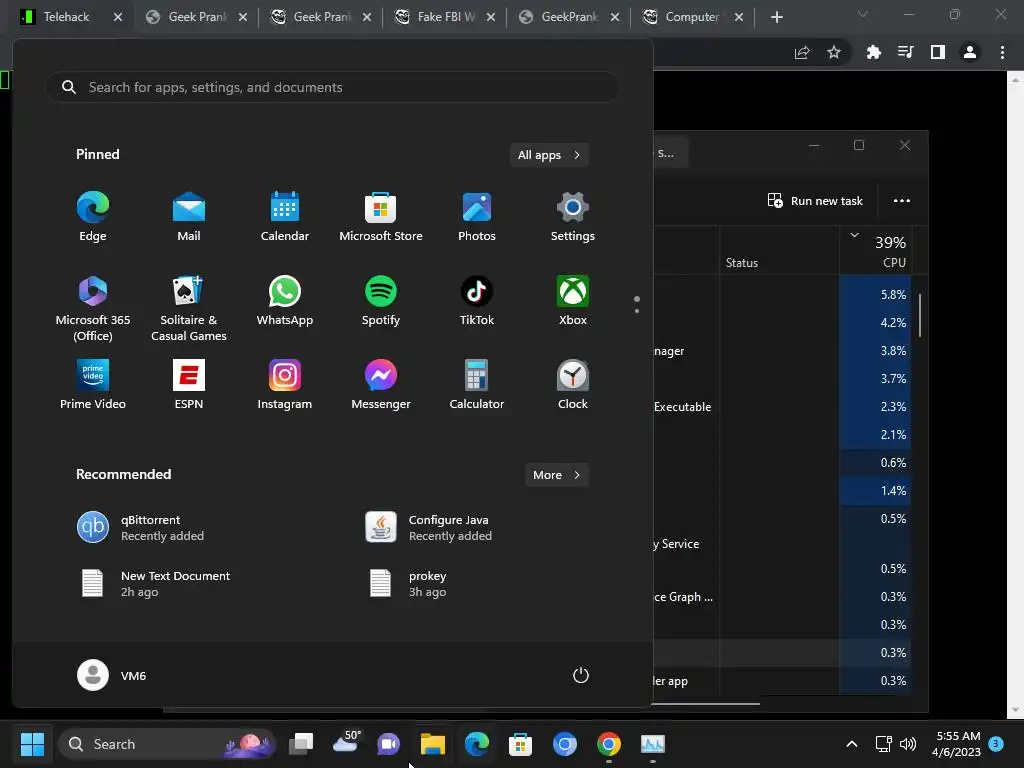The image size is (1024, 768).
Task: Launch the Calculator app
Action: 477,385
